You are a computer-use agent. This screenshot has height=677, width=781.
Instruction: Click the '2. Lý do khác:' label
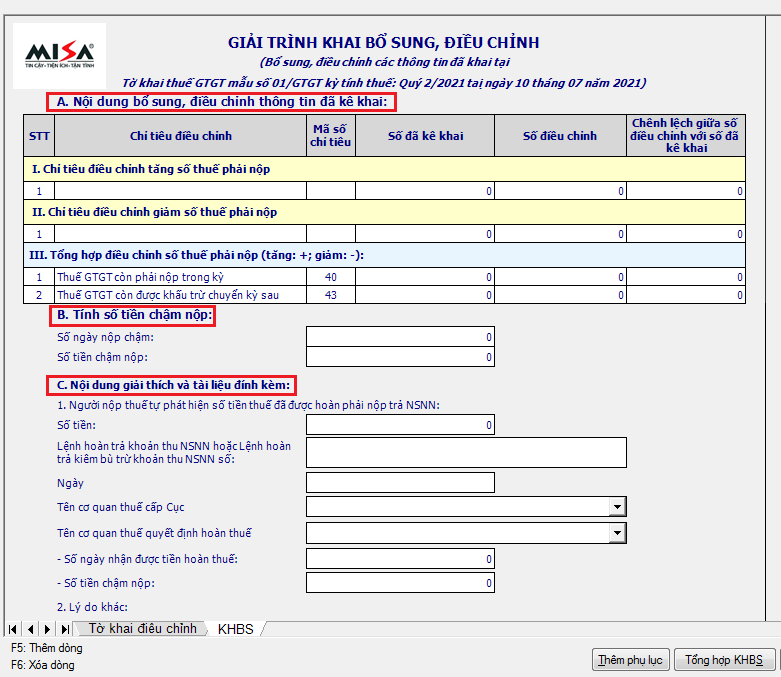point(92,607)
